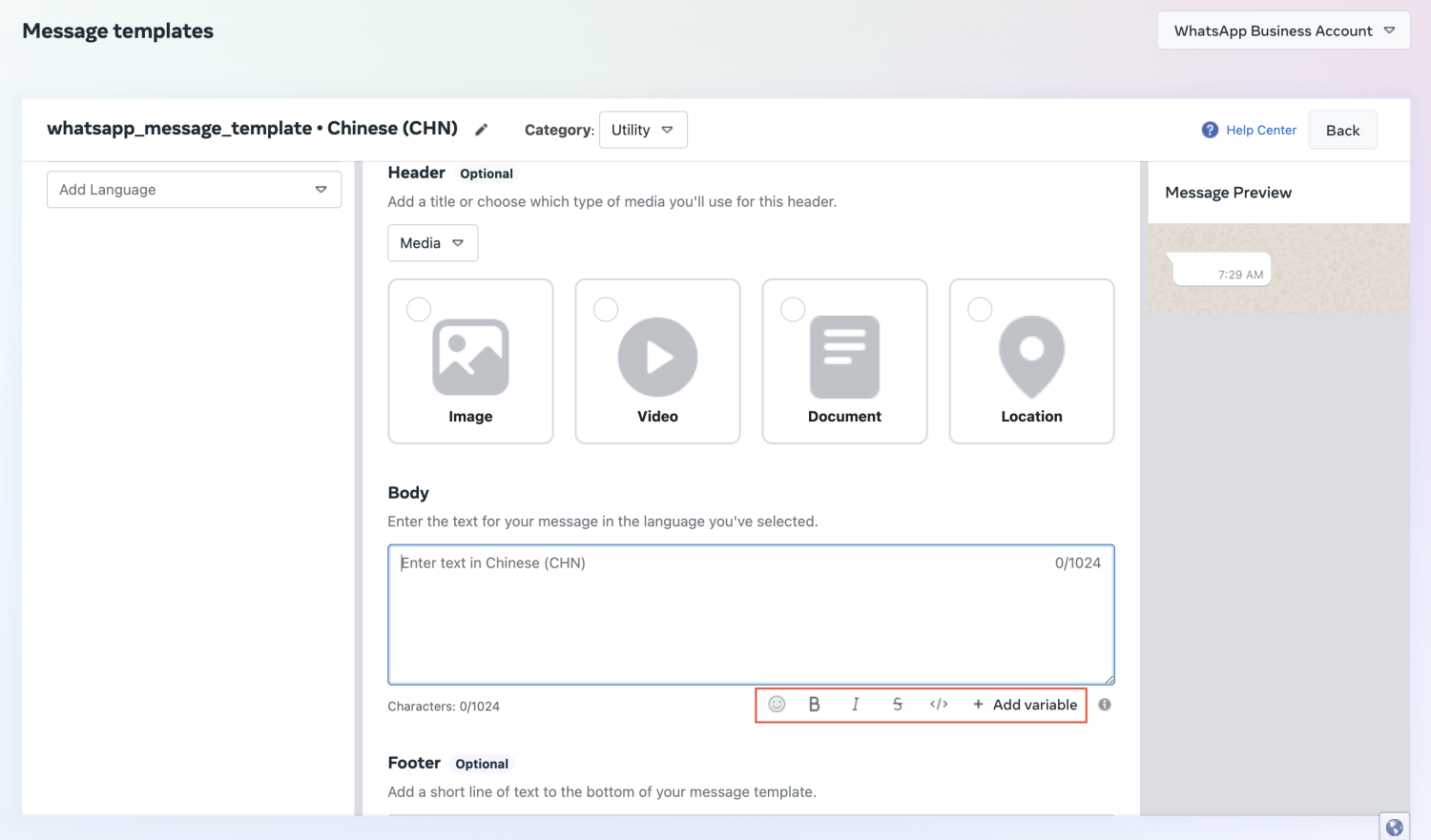This screenshot has height=840, width=1431.
Task: Click the Back button
Action: [x=1342, y=131]
